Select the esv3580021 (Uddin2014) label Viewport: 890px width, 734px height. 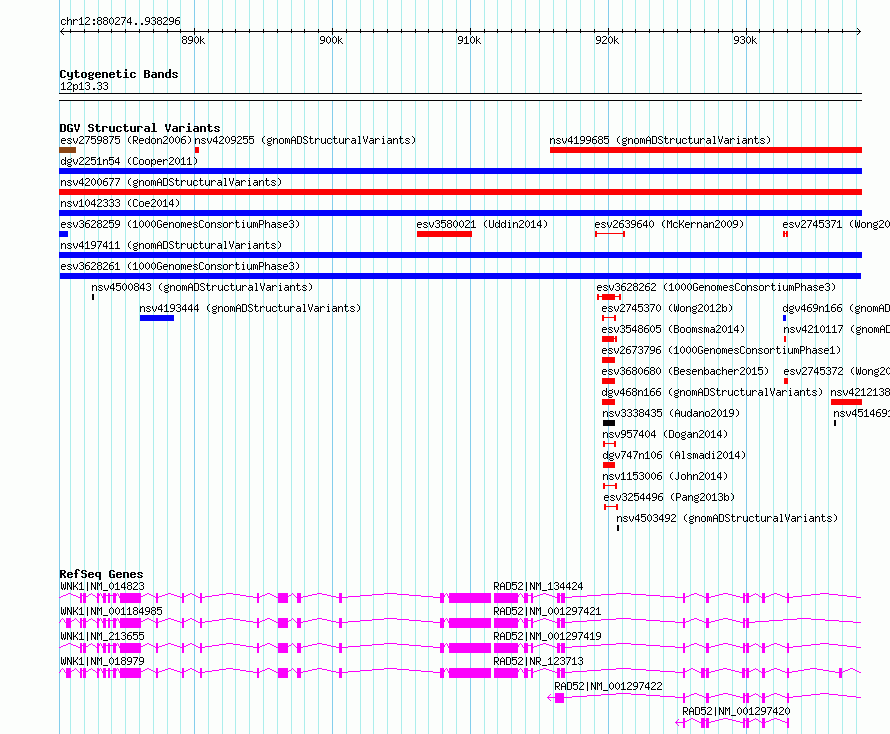pyautogui.click(x=482, y=224)
